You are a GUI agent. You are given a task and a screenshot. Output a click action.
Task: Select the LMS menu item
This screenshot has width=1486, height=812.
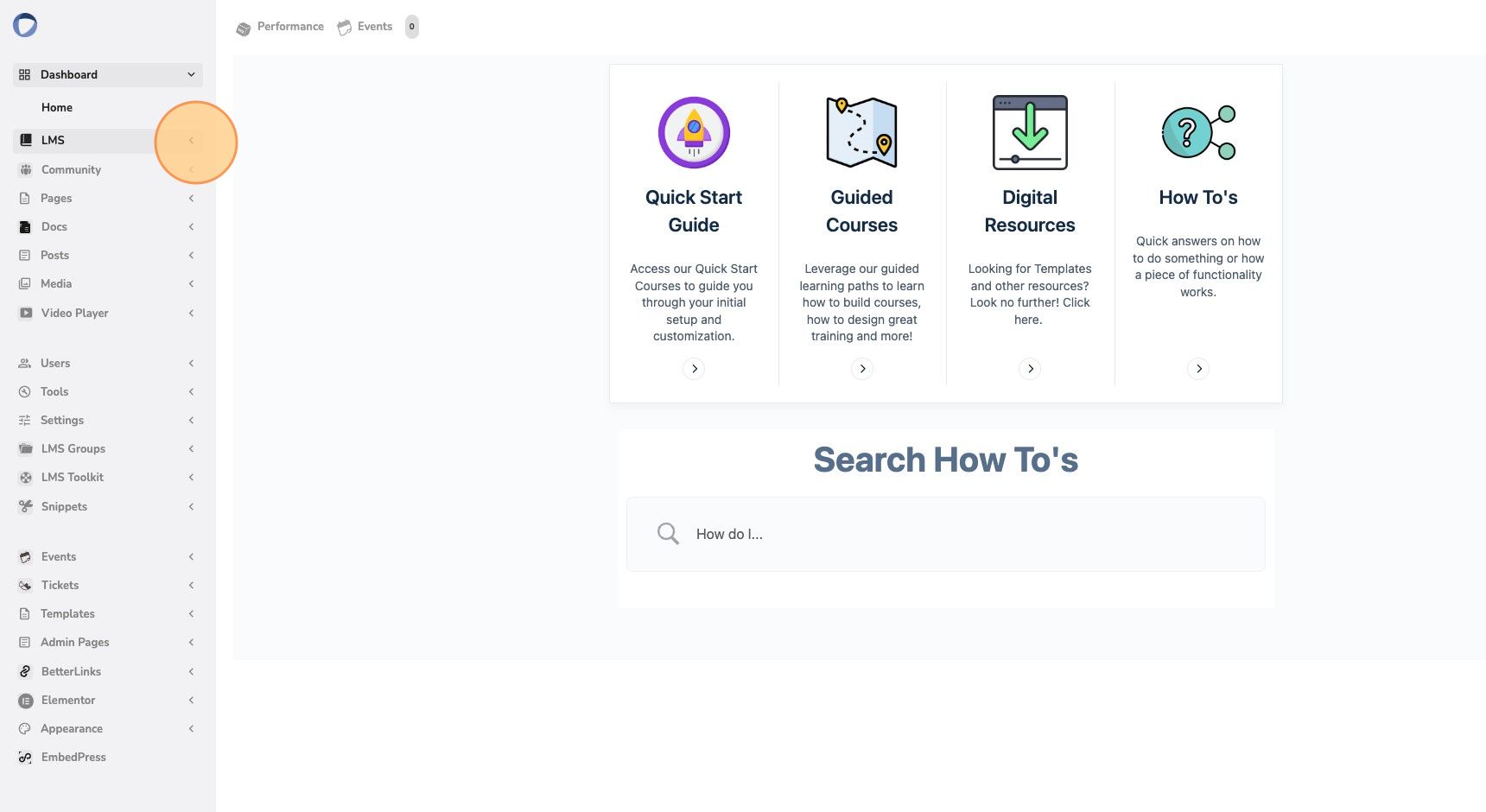pyautogui.click(x=108, y=140)
